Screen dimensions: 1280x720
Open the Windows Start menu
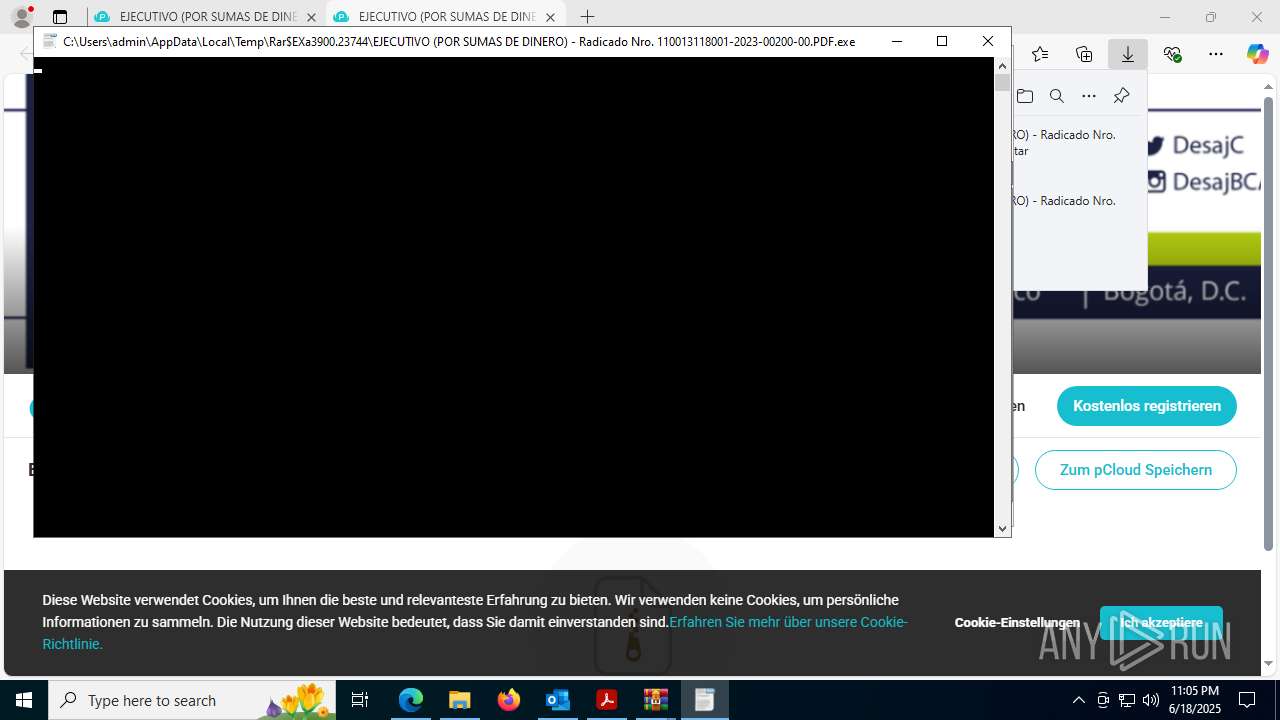point(24,700)
